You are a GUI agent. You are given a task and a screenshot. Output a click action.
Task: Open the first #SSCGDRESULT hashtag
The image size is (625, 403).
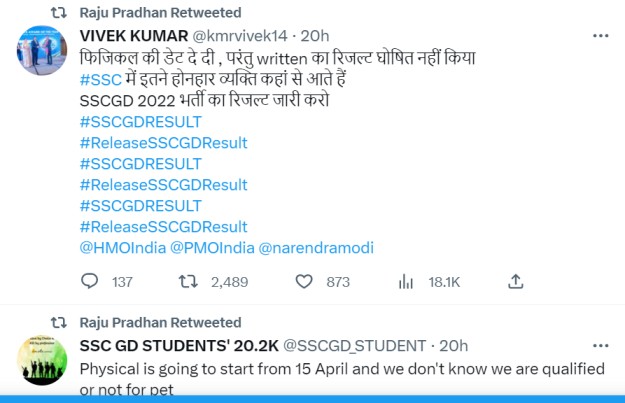[x=139, y=122]
